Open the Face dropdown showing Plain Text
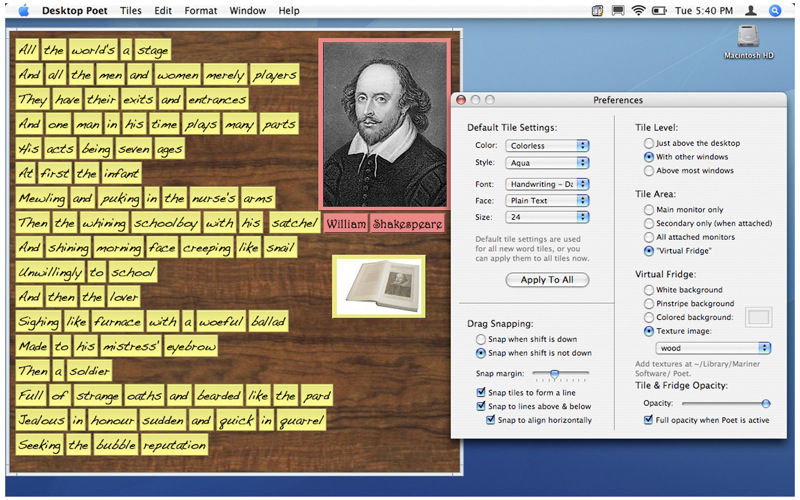The width and height of the screenshot is (800, 500). coord(547,201)
